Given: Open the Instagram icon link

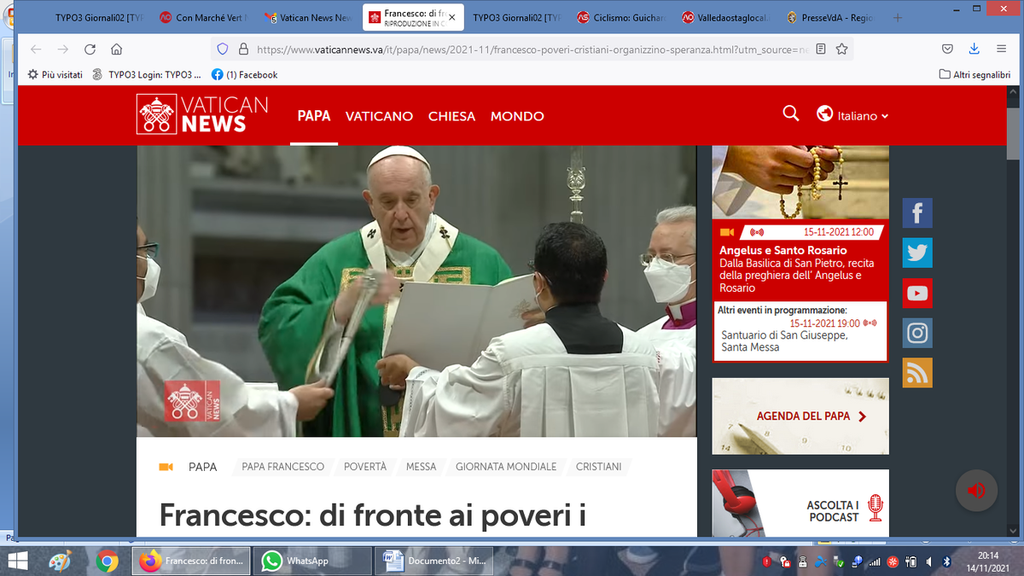Looking at the screenshot, I should 917,333.
